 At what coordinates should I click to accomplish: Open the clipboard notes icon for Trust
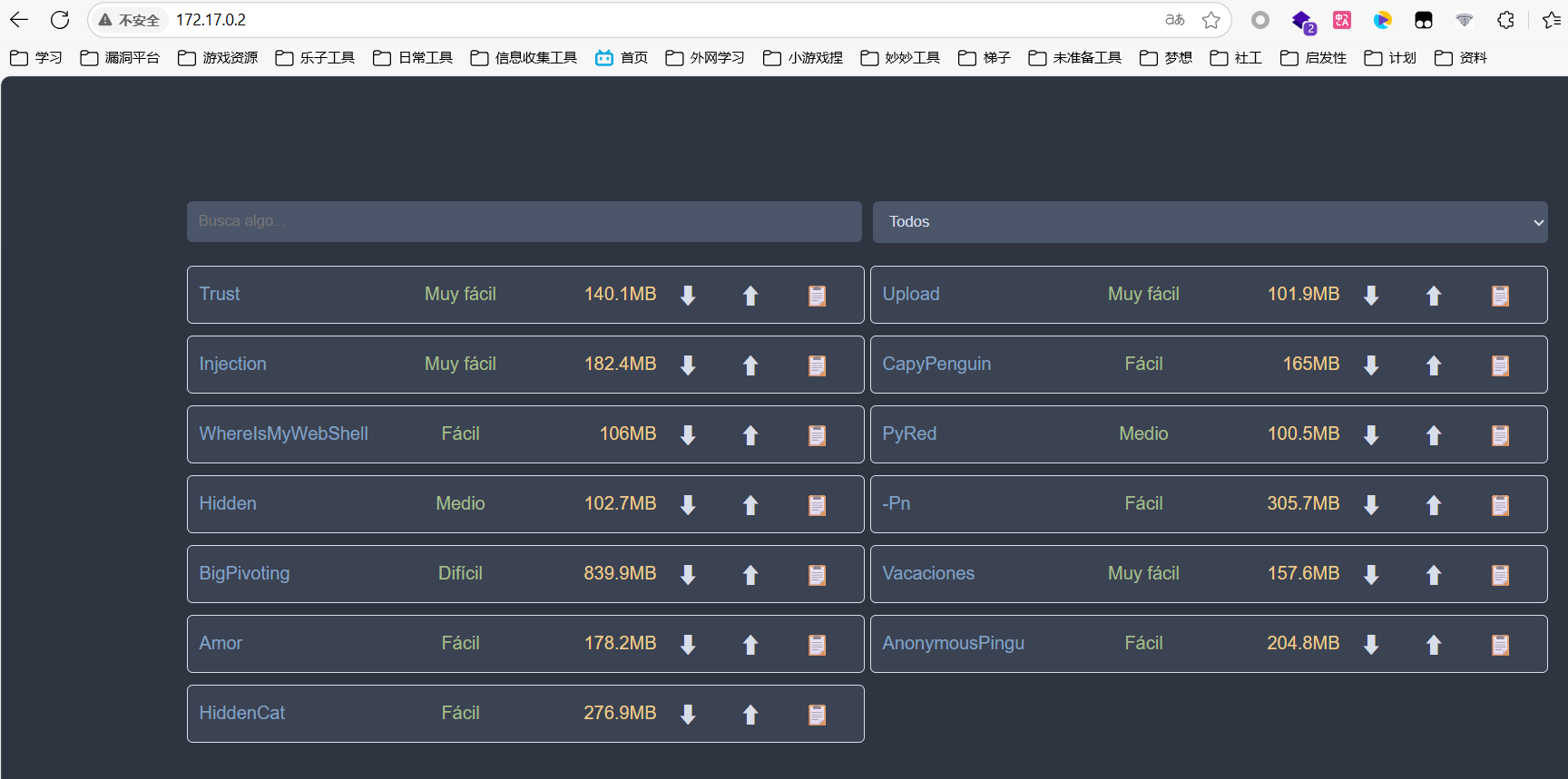pos(818,296)
